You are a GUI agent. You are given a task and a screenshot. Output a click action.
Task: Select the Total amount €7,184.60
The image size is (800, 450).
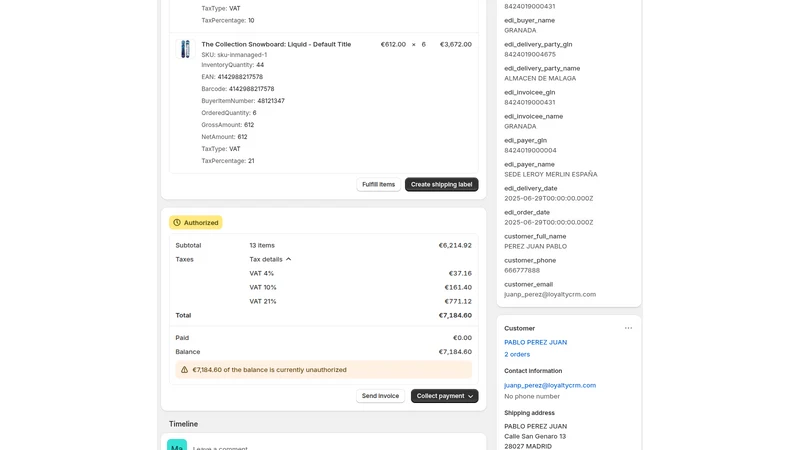pos(455,315)
